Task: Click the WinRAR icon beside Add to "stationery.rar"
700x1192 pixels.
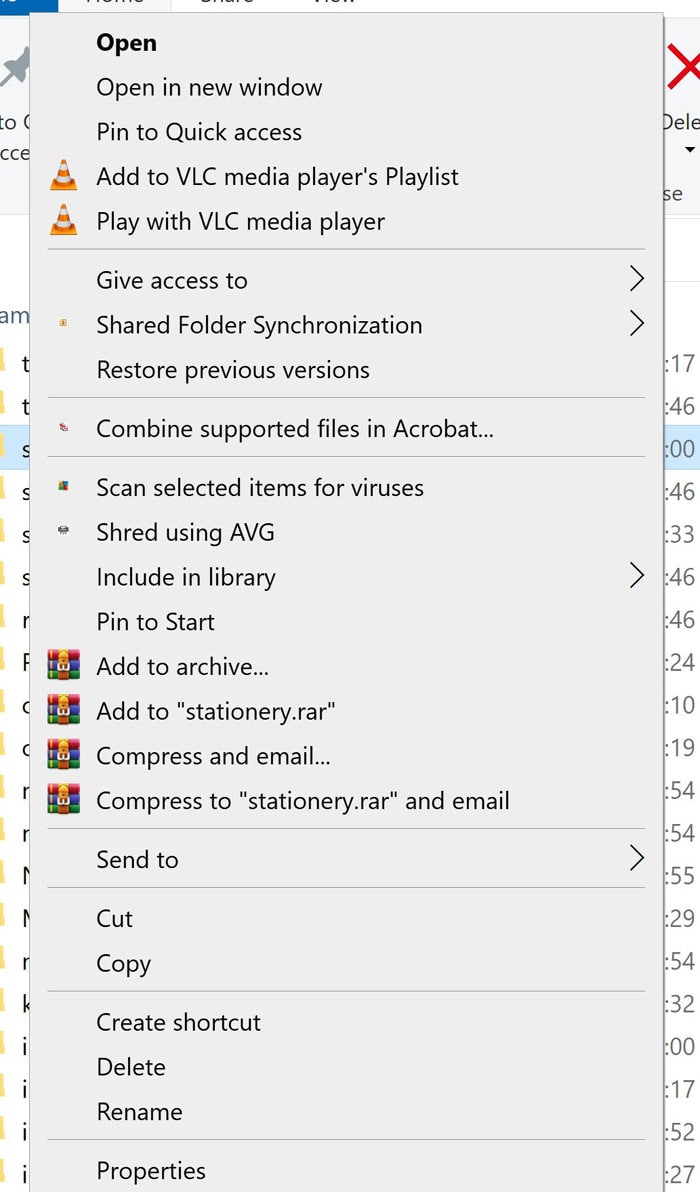Action: (63, 710)
